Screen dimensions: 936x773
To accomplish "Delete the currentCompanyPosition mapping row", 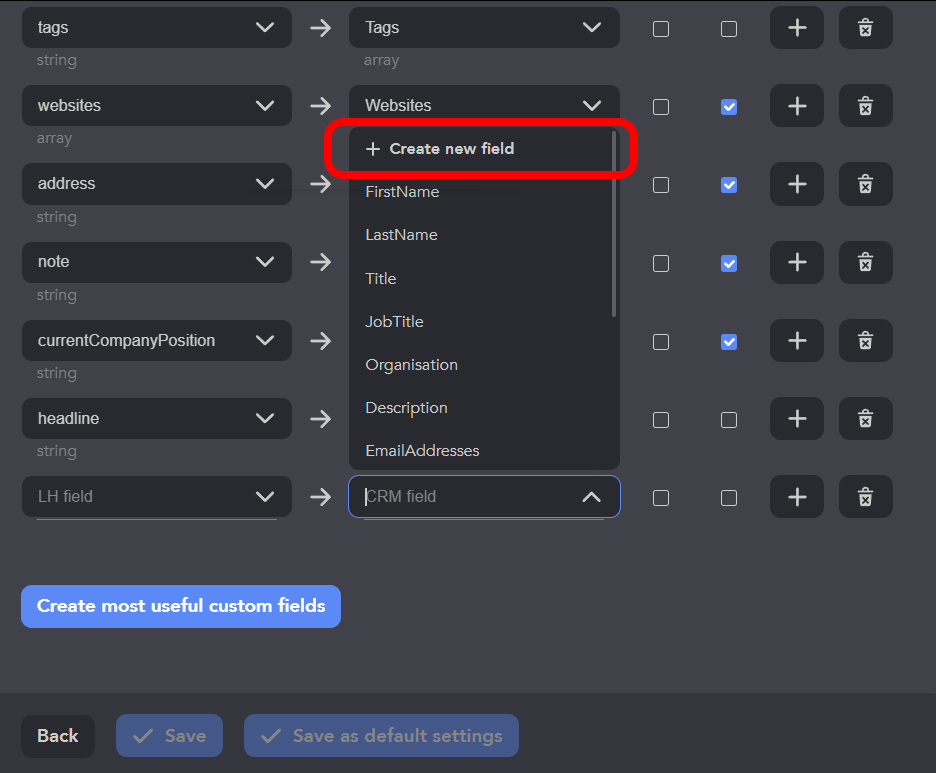I will point(866,340).
